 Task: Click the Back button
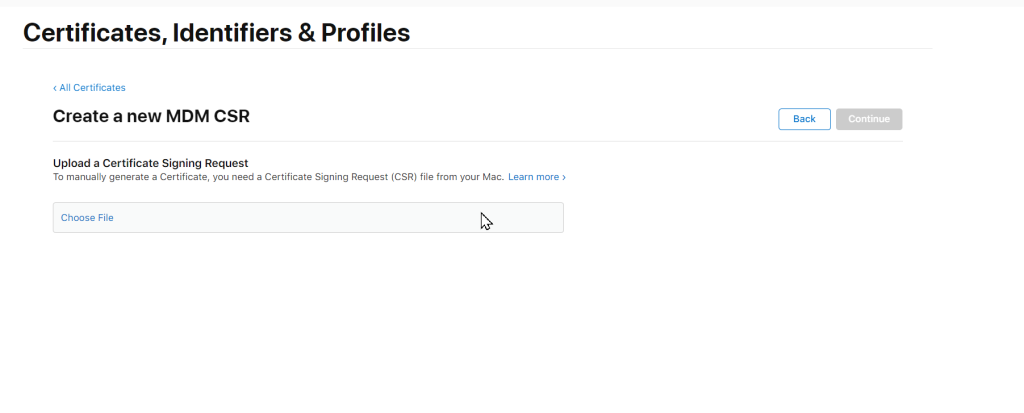[804, 119]
